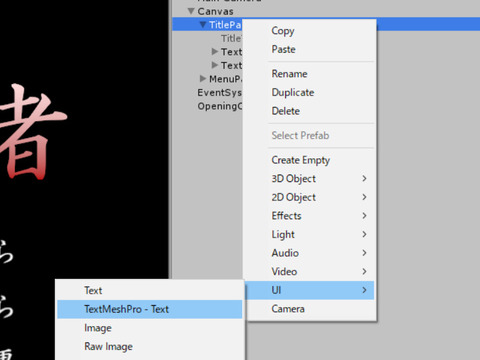Select TextMeshPro - Text in the submenu
This screenshot has height=360, width=480.
[150, 309]
